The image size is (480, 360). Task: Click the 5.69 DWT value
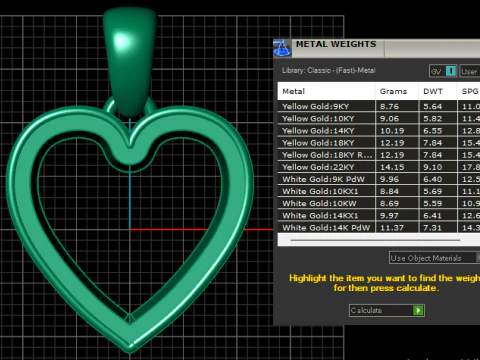[433, 191]
